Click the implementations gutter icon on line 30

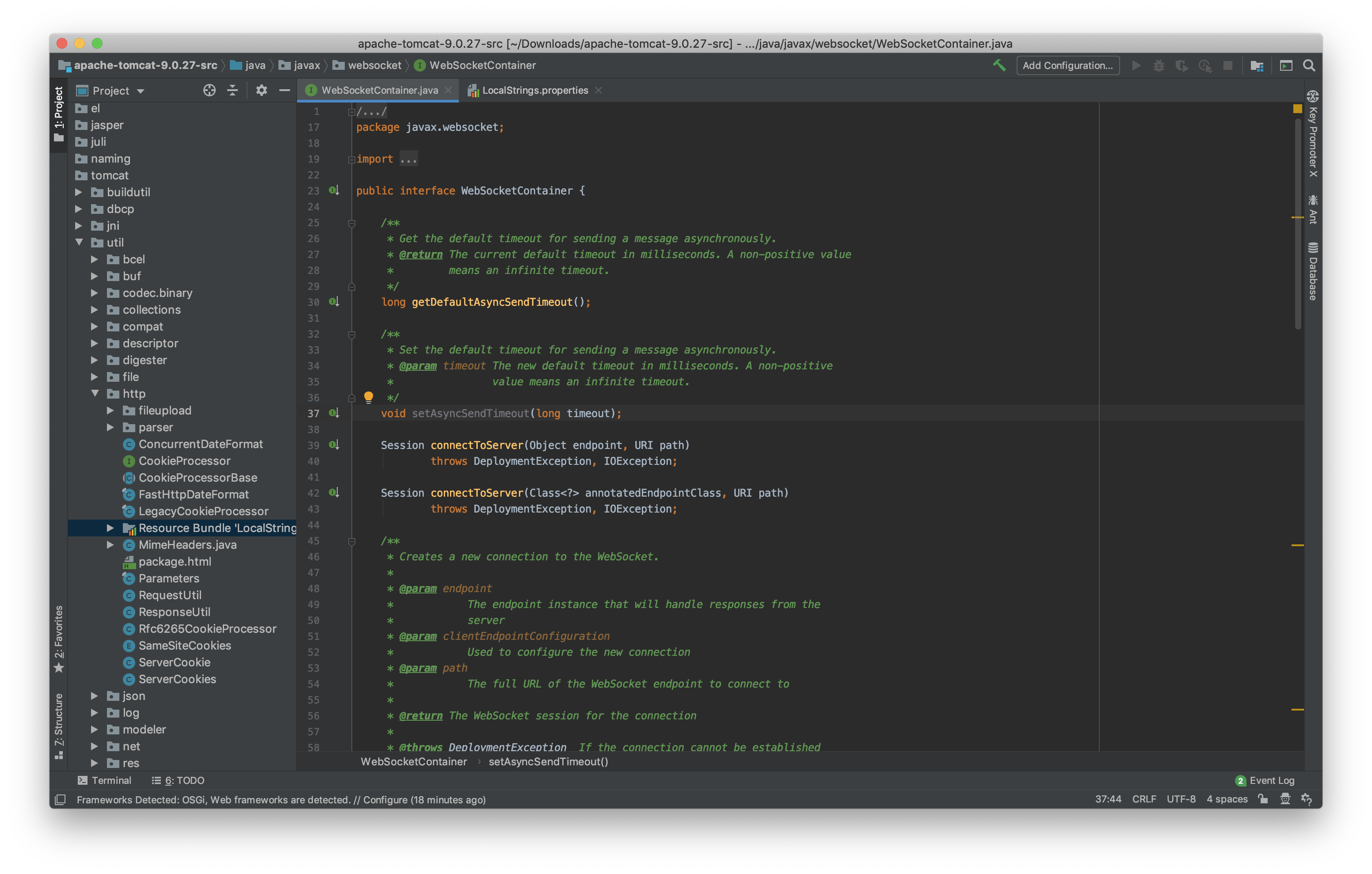[x=334, y=301]
